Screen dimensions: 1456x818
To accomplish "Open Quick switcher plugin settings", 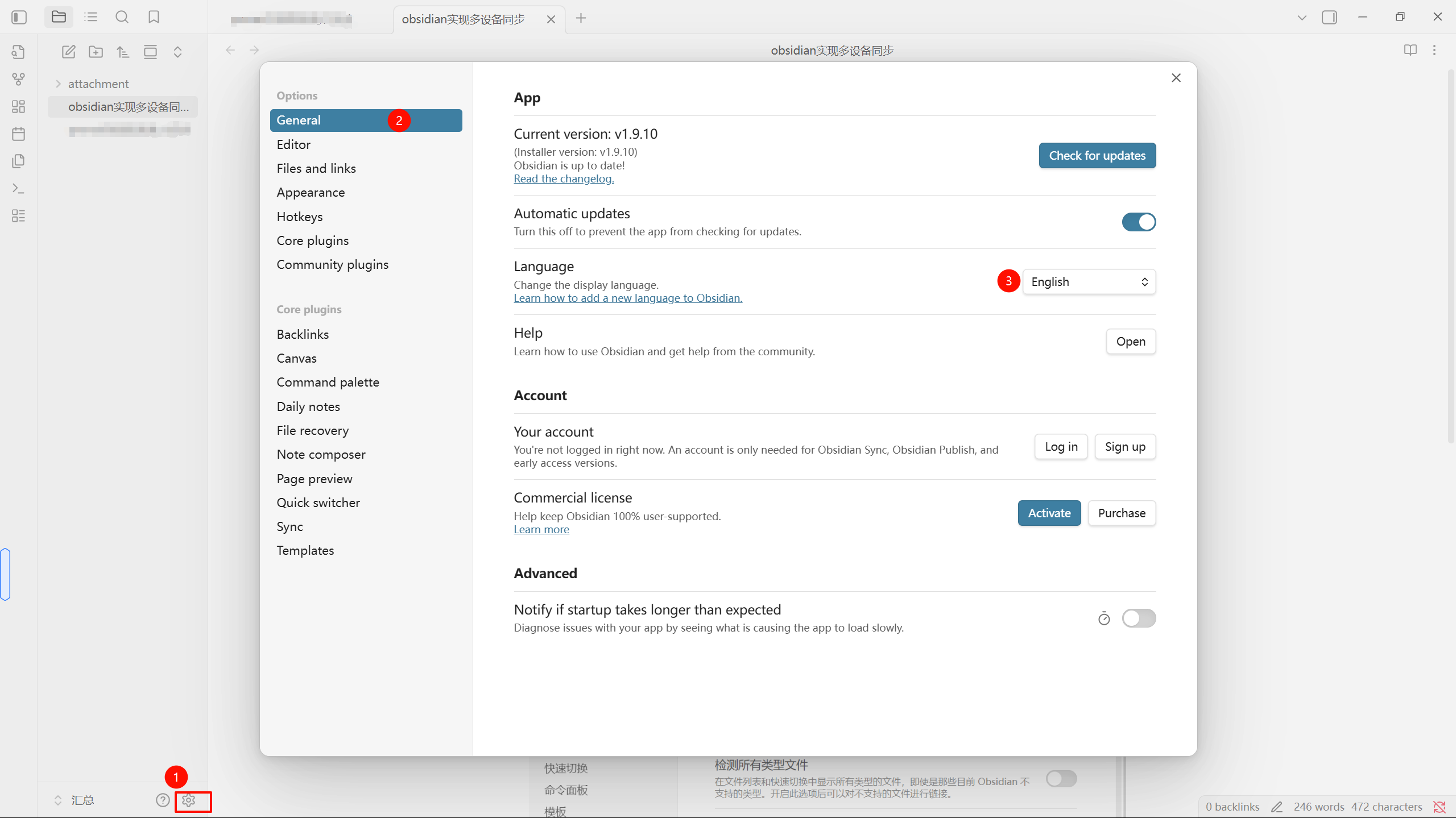I will (x=366, y=503).
